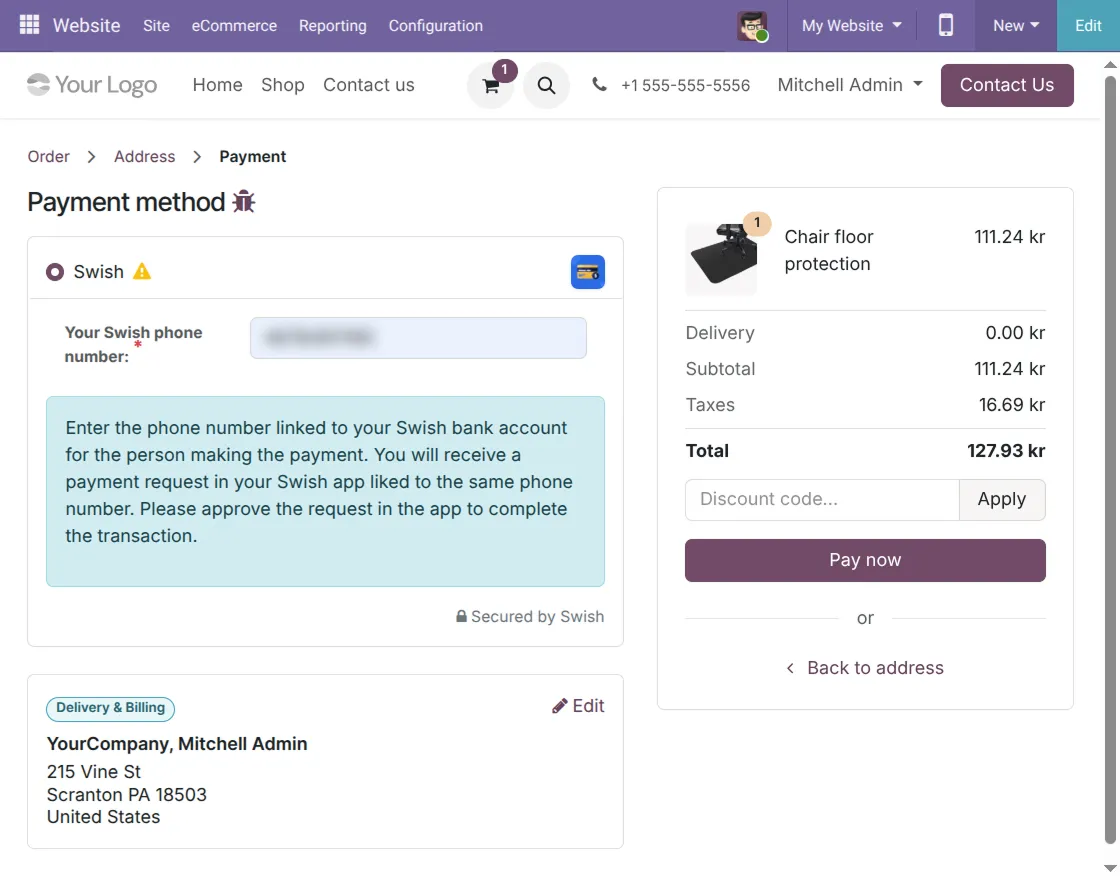Open the apps grid menu icon
Screen dimensions: 1120x880
pyautogui.click(x=29, y=25)
